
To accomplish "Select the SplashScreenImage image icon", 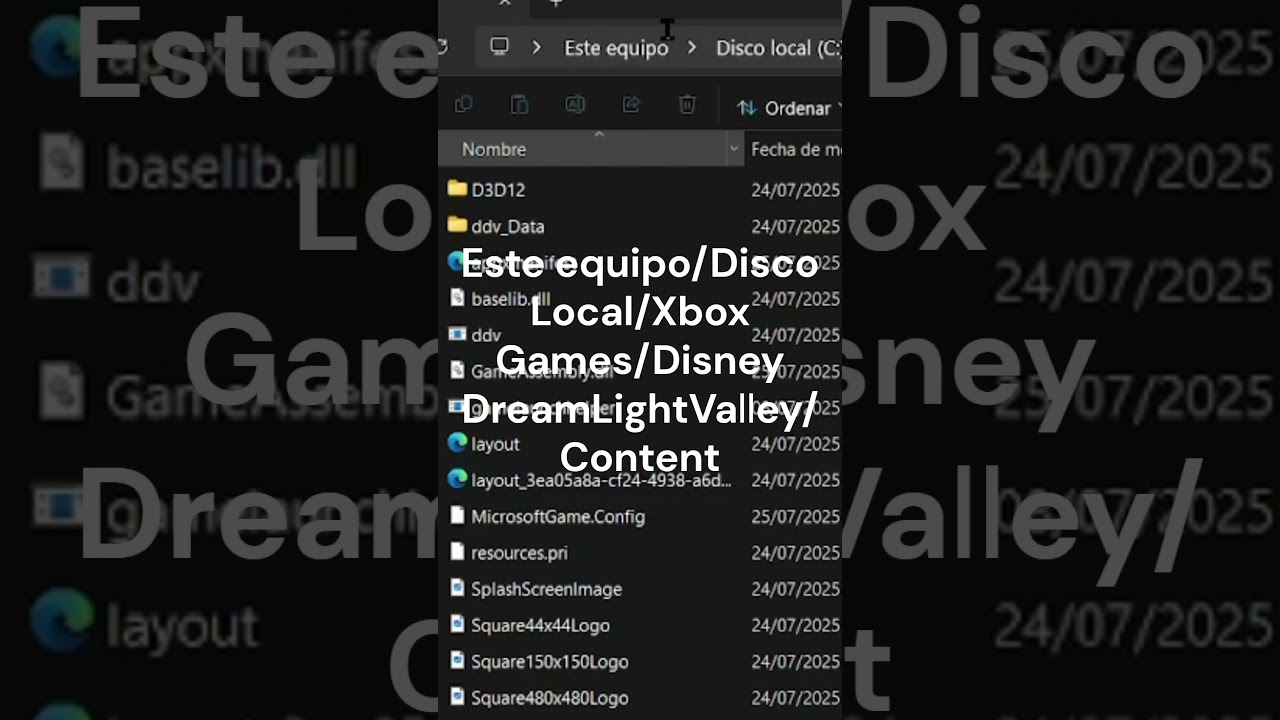I will click(457, 588).
